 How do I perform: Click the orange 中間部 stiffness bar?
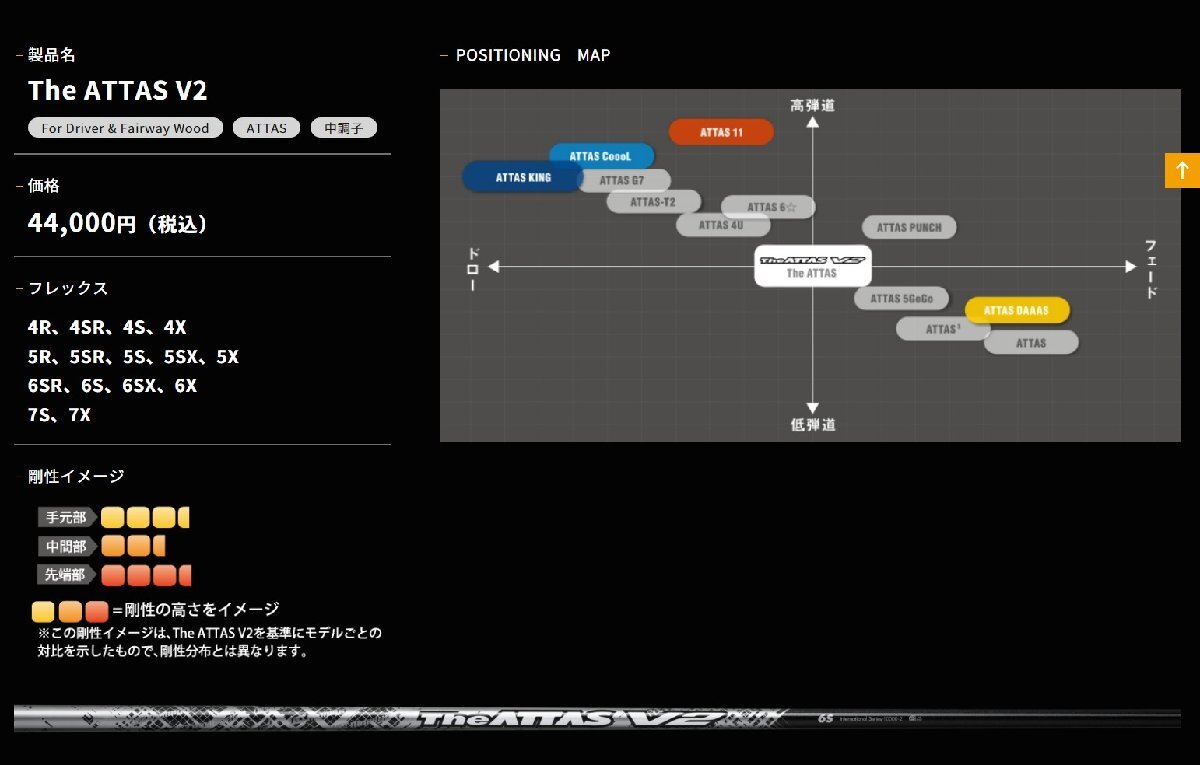pos(133,547)
